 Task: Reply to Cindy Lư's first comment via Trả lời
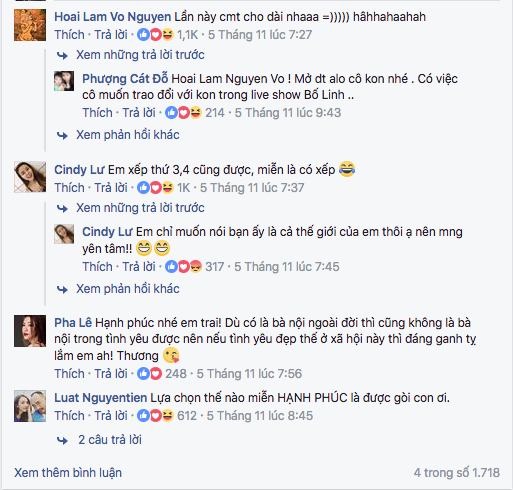pos(111,188)
